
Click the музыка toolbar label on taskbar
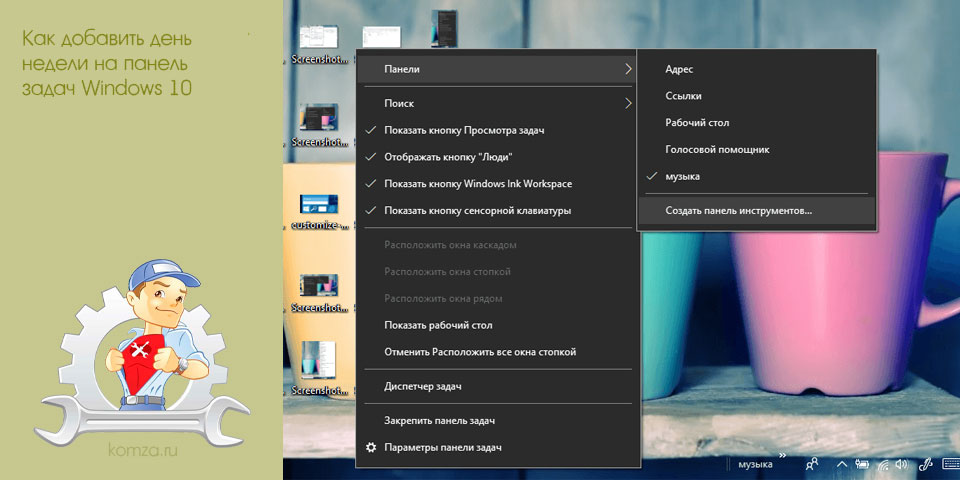coord(756,465)
